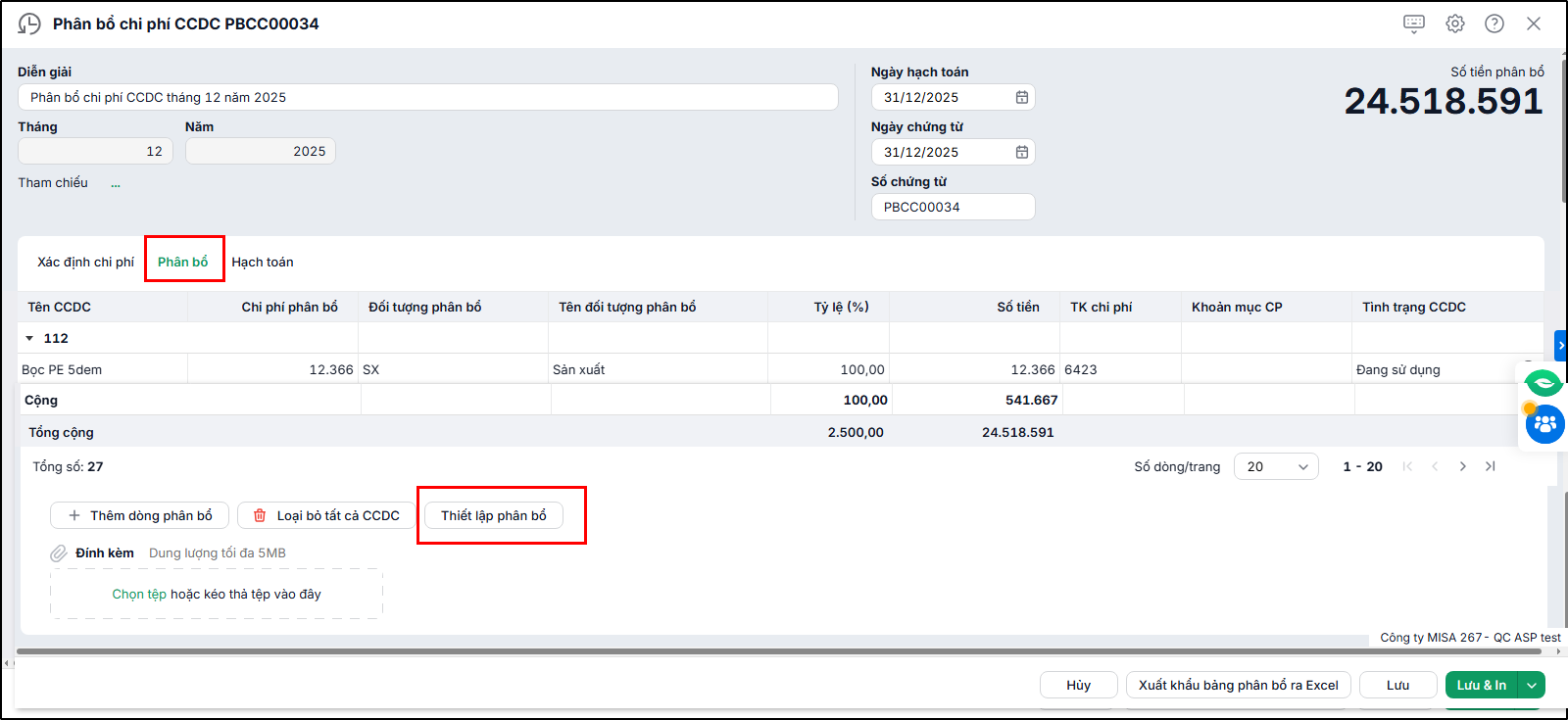The height and width of the screenshot is (720, 1568).
Task: Click the SX đối tượng phân bổ cell
Action: (453, 369)
